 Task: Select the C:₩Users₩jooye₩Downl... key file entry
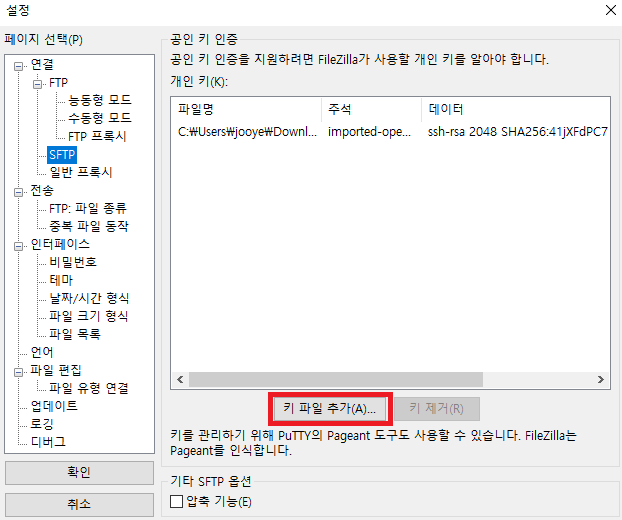[x=247, y=132]
